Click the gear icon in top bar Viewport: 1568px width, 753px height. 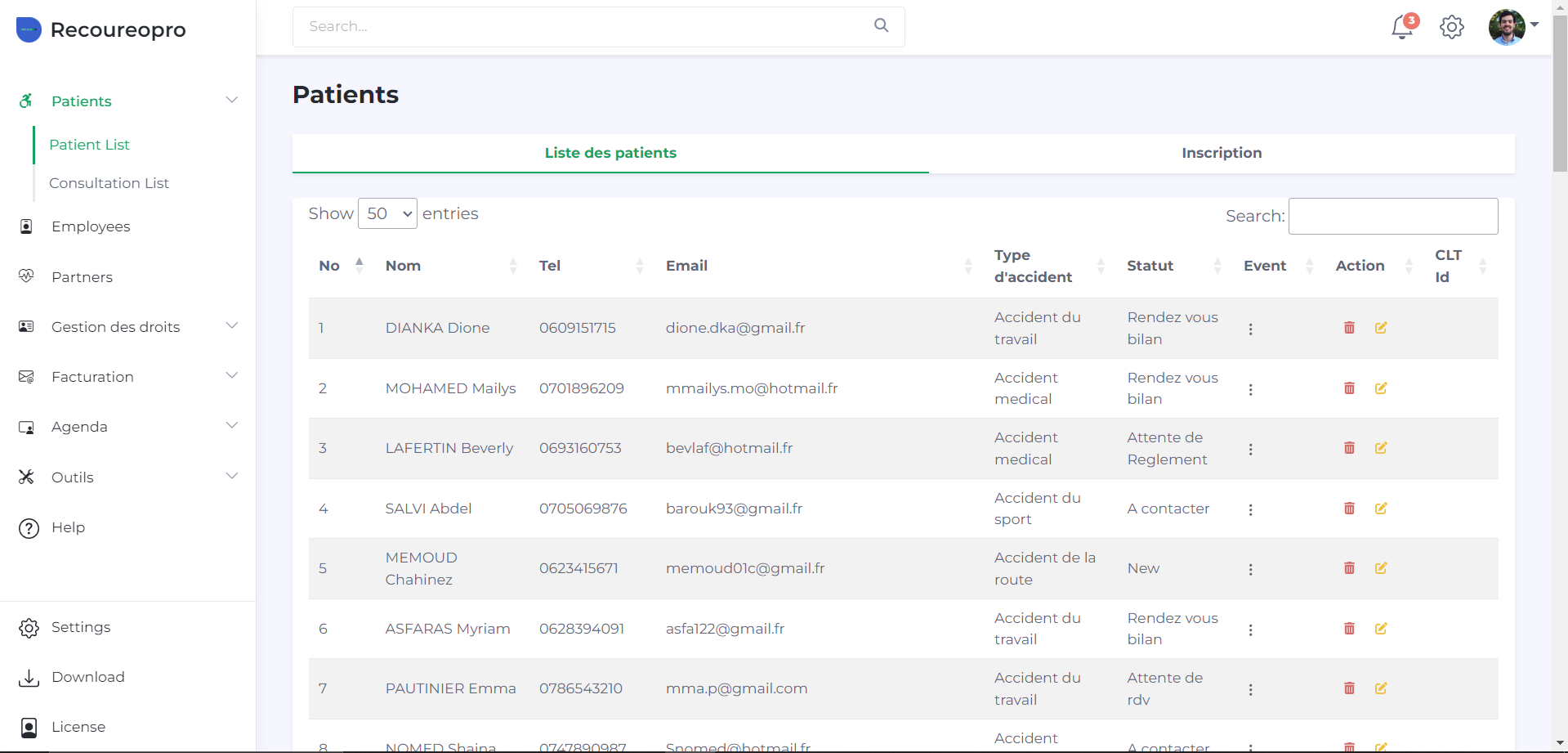1451,27
